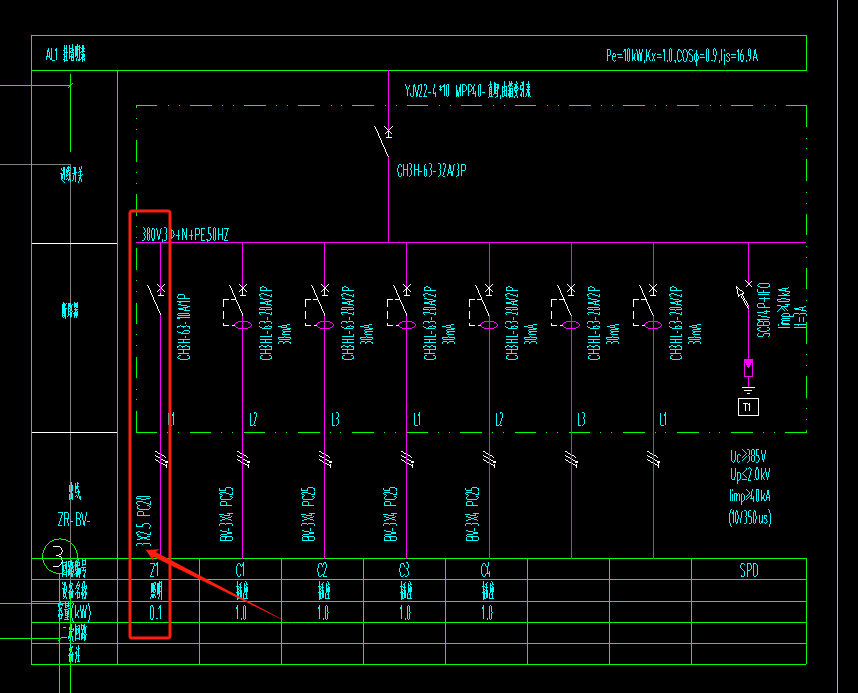Click the Uc≥385V SPD parameter text

[x=749, y=456]
